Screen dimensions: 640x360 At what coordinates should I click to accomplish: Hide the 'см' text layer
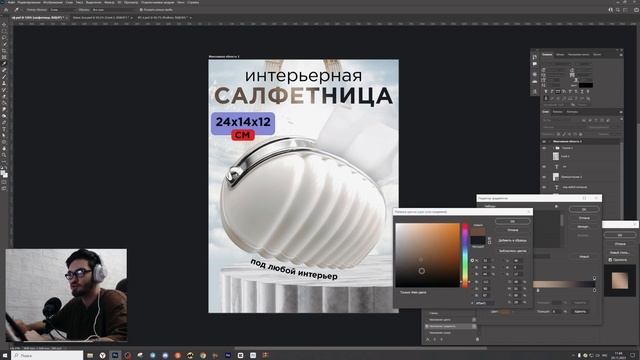pos(544,167)
